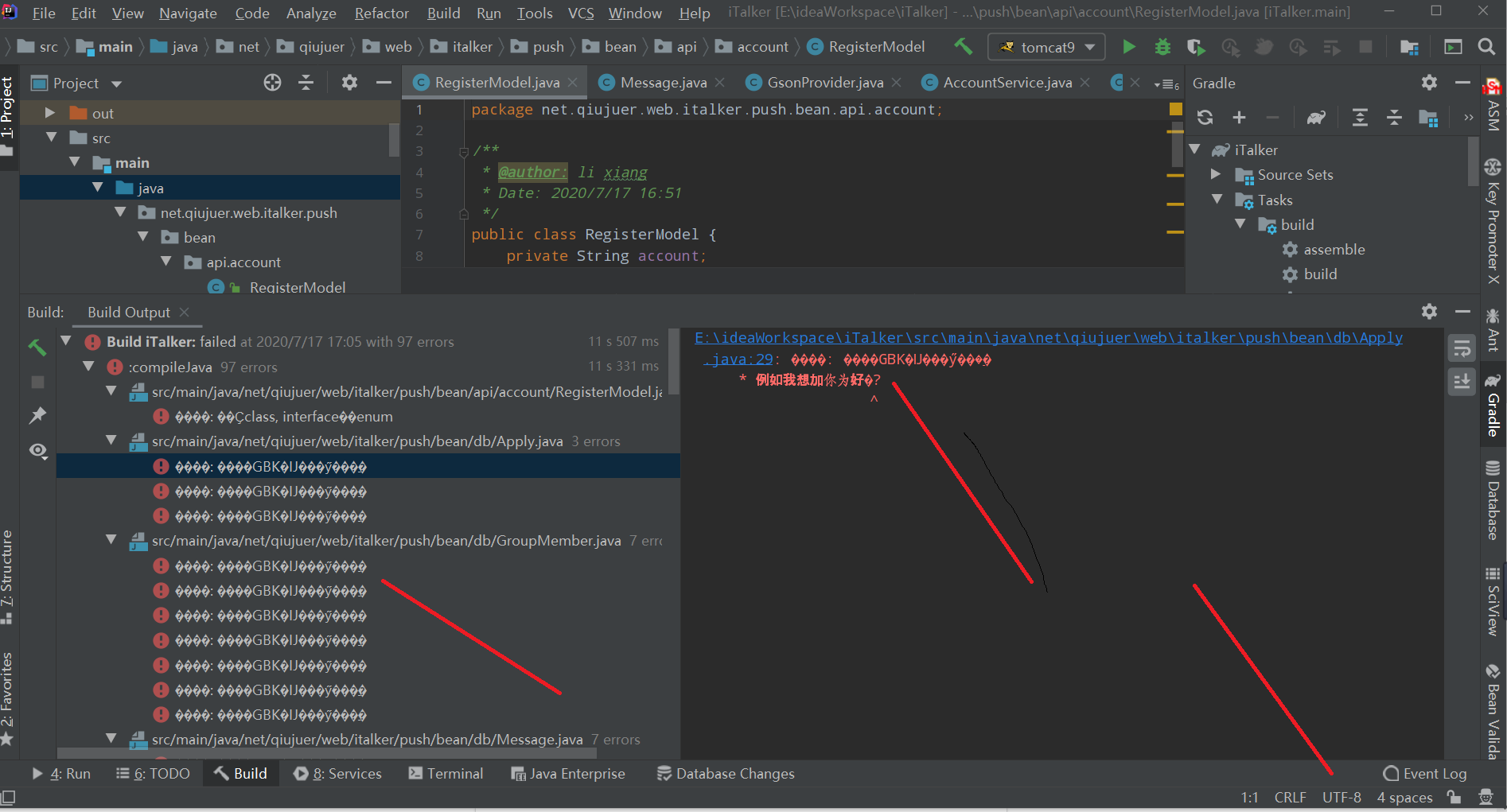Collapse all in Project panel

click(x=306, y=83)
